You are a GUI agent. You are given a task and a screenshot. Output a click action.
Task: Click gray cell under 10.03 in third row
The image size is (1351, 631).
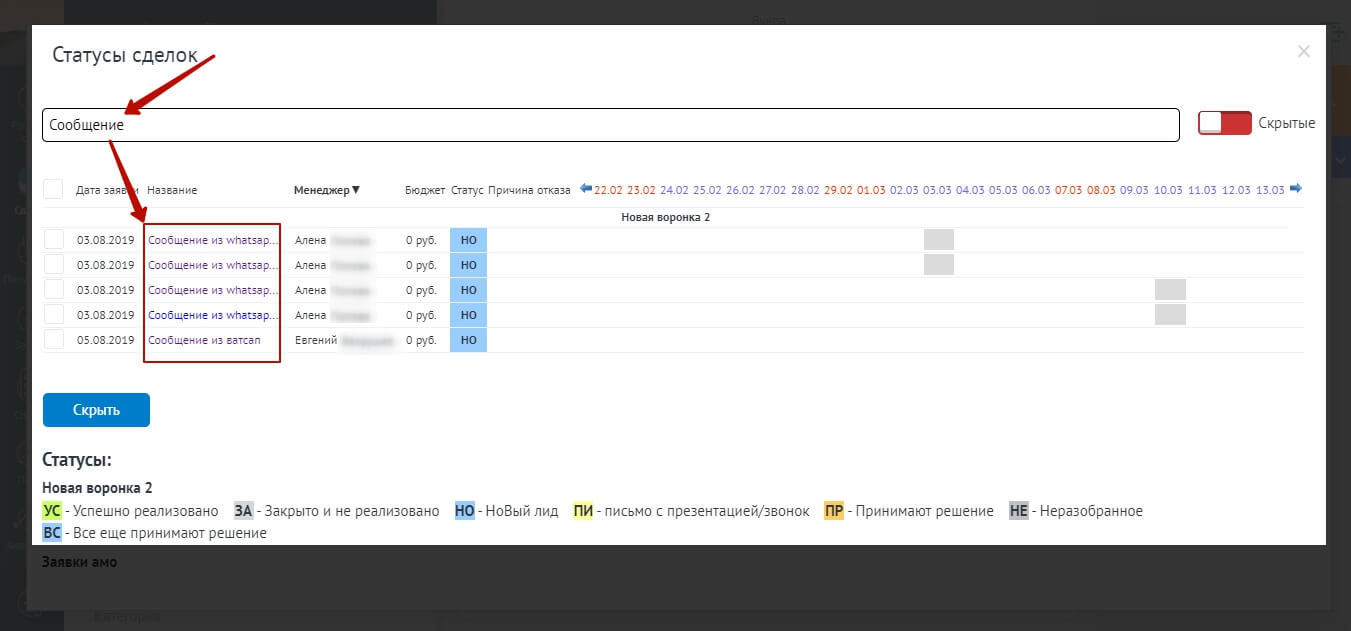click(x=1170, y=290)
